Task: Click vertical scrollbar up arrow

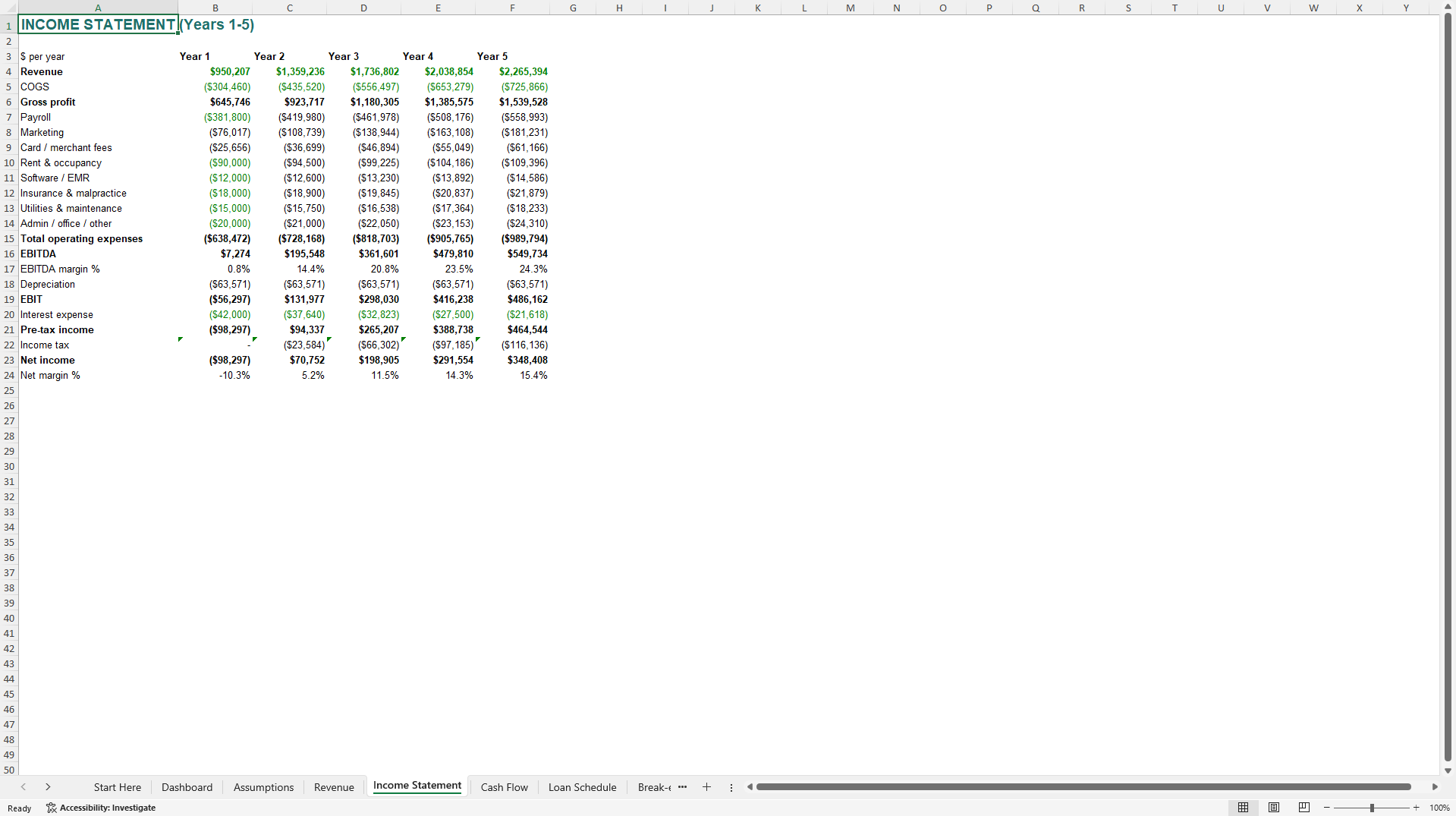Action: 1448,7
